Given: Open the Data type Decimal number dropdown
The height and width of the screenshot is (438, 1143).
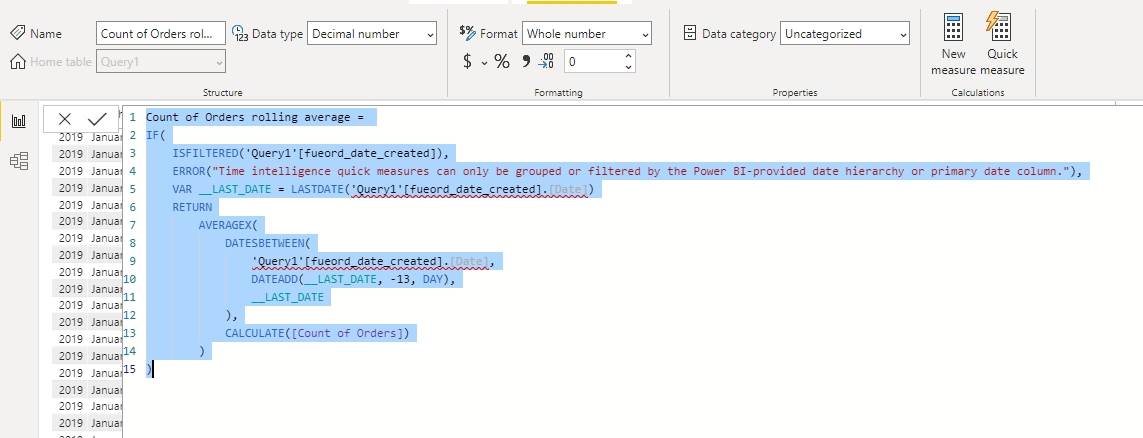Looking at the screenshot, I should pyautogui.click(x=372, y=34).
